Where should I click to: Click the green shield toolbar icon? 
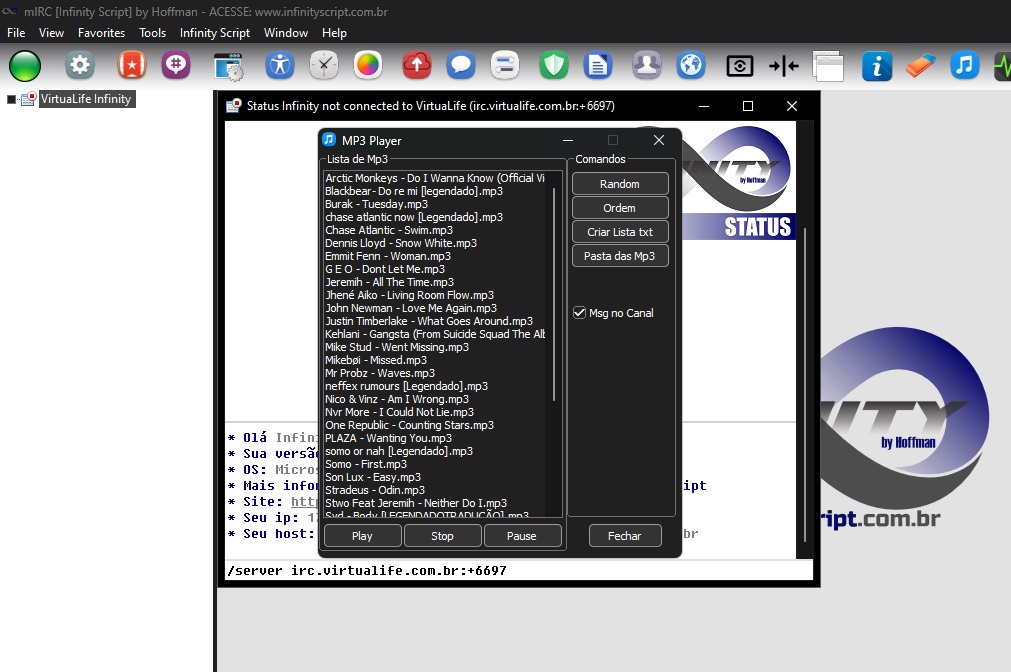coord(554,66)
